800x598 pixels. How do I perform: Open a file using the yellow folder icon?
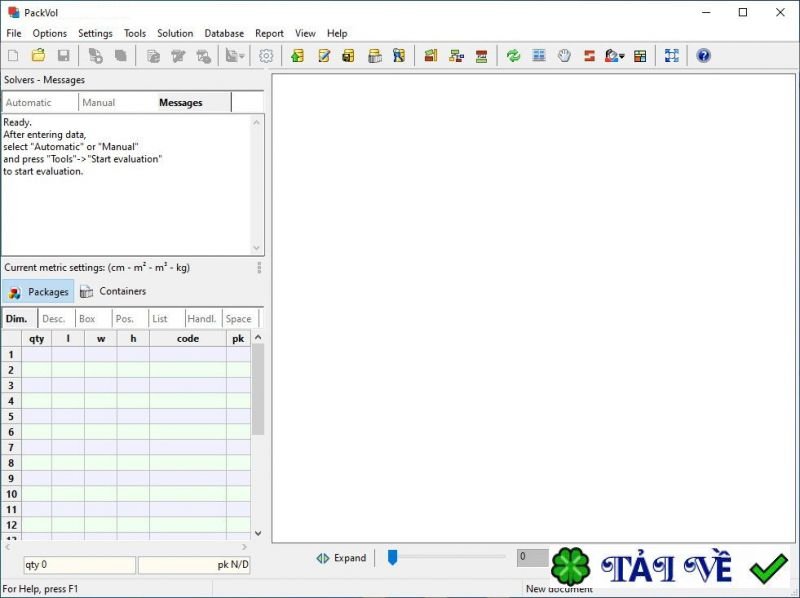pyautogui.click(x=38, y=55)
